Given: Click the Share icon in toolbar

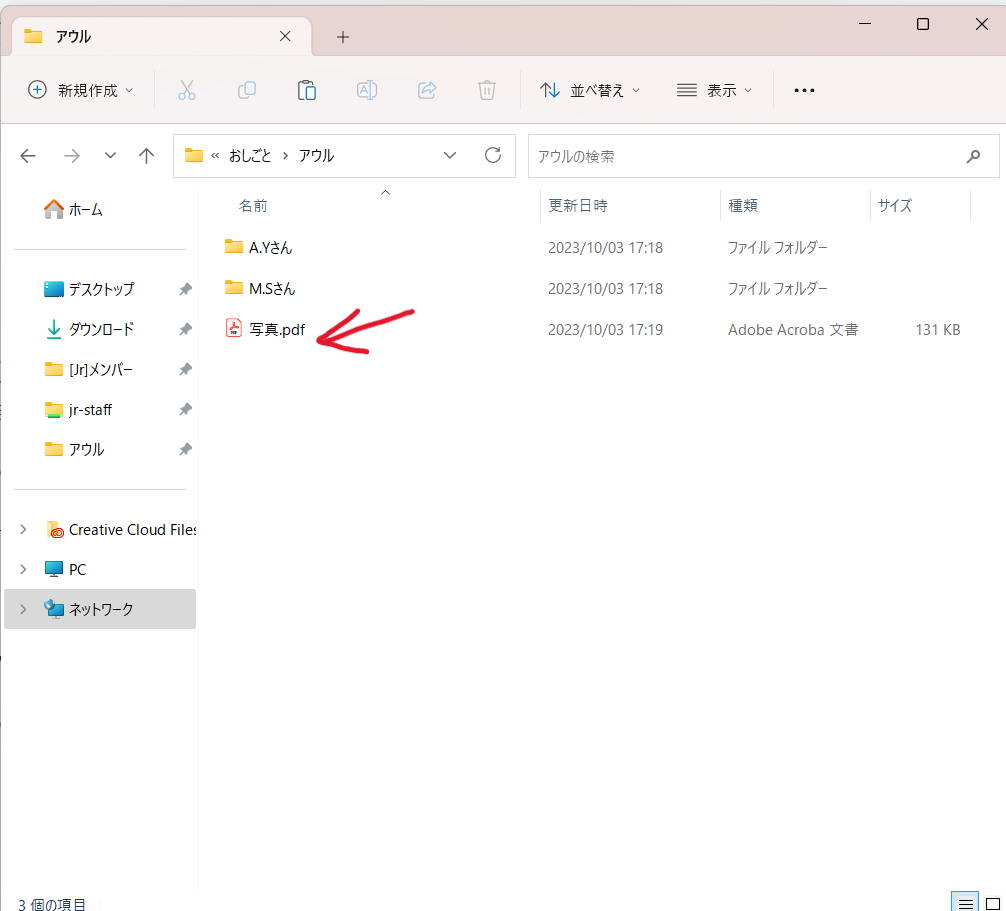Looking at the screenshot, I should [427, 90].
